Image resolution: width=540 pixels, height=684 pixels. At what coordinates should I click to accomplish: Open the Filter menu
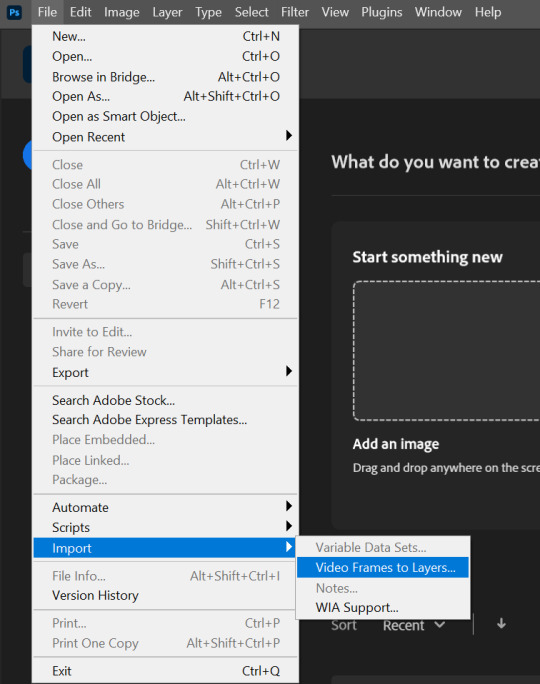pos(295,12)
